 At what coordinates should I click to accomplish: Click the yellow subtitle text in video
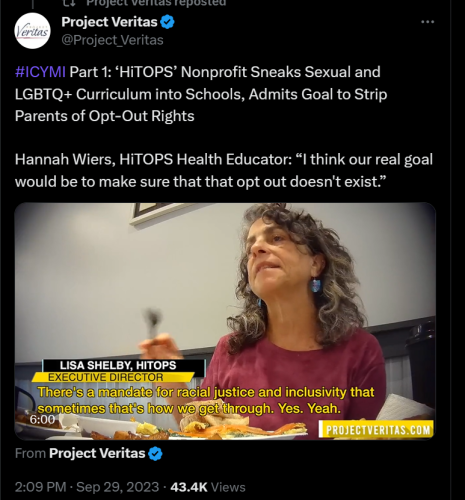(206, 400)
